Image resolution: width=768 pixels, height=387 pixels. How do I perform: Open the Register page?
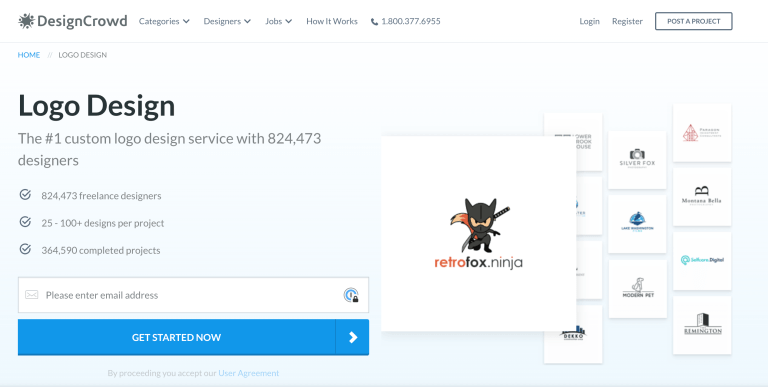(627, 21)
